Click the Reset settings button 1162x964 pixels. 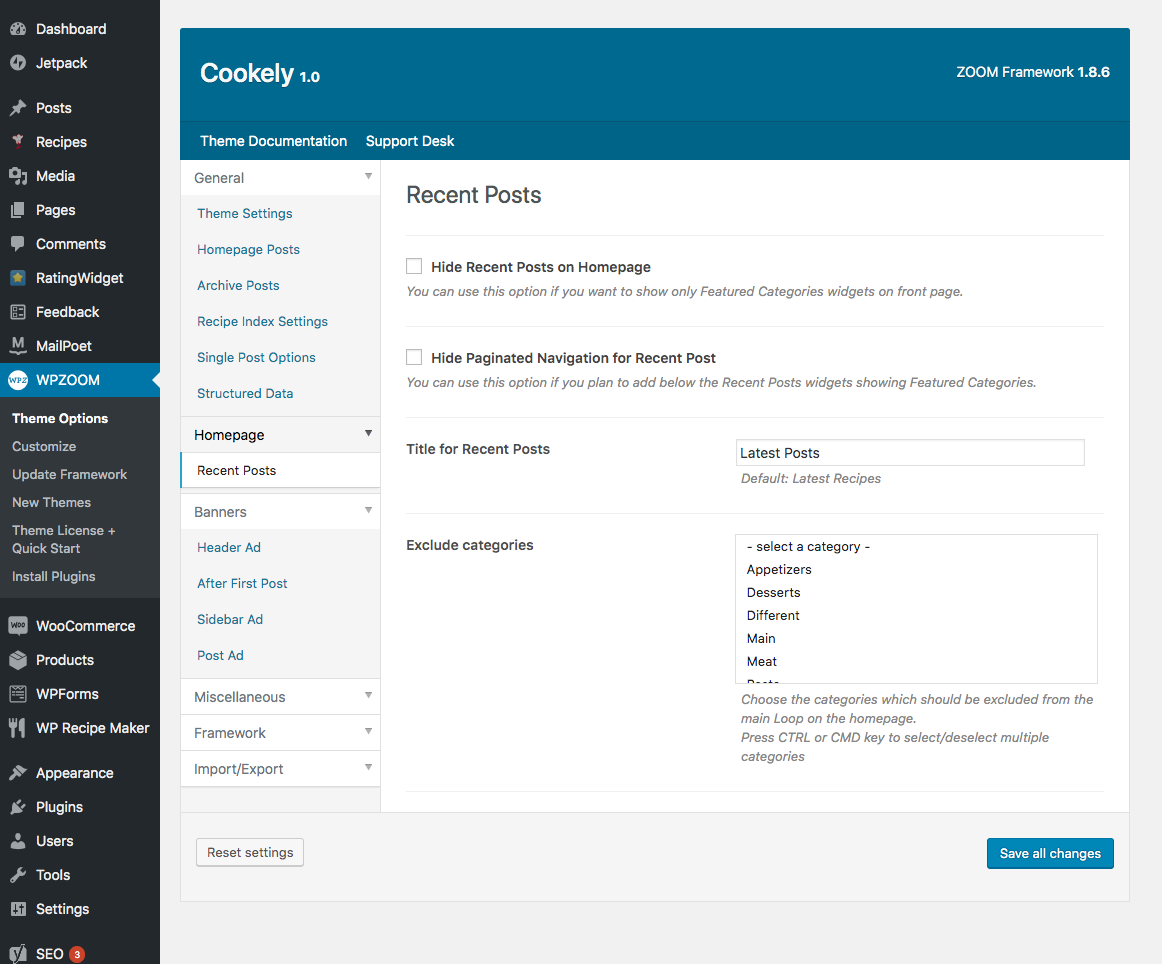point(250,853)
